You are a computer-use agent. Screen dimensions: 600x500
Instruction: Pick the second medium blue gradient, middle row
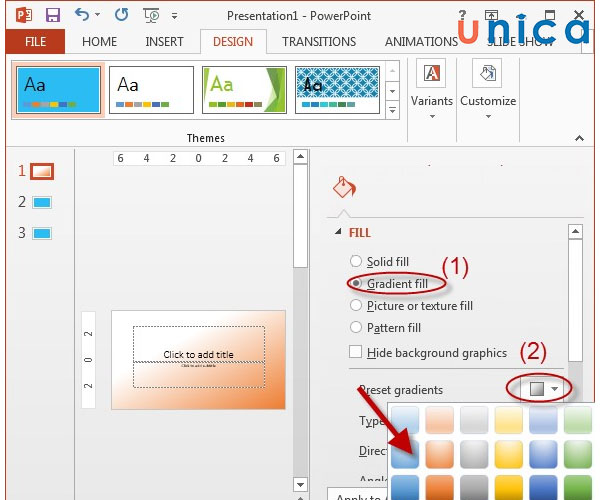543,454
